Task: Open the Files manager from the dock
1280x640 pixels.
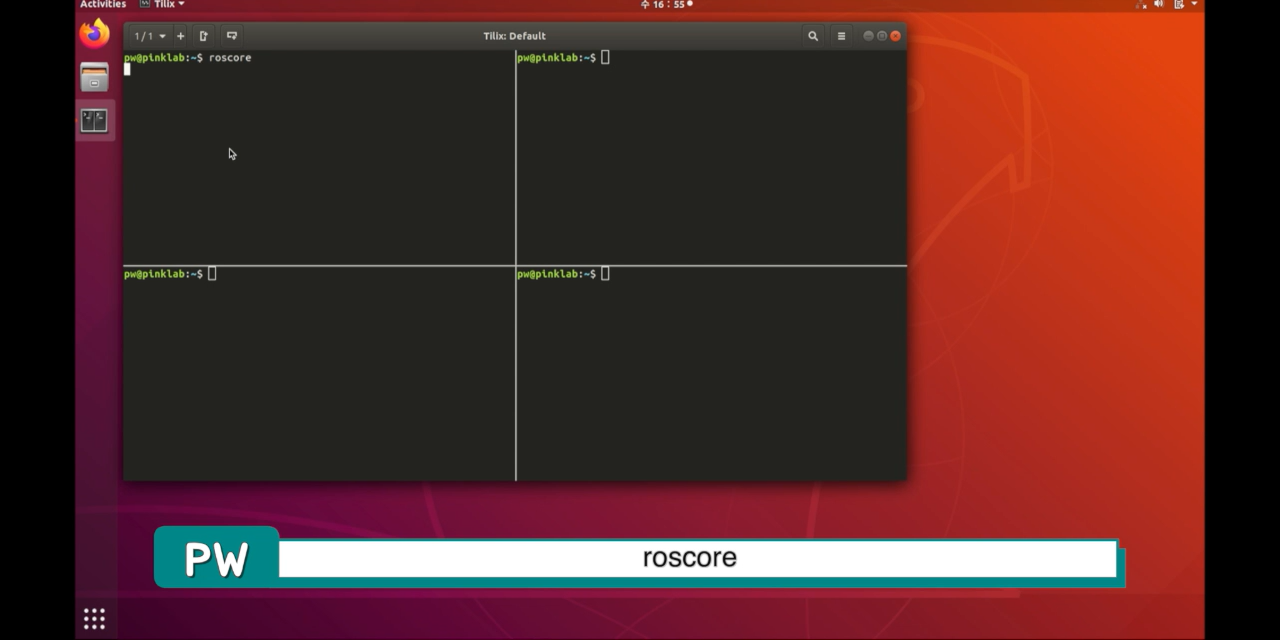Action: (94, 77)
